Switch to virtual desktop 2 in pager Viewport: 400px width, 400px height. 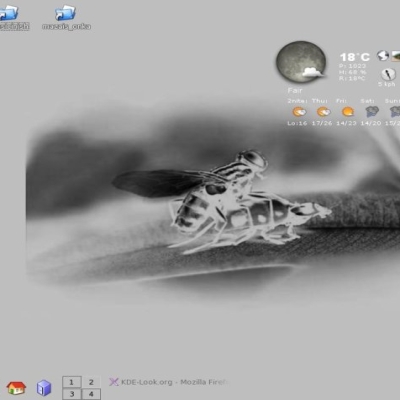(x=91, y=382)
